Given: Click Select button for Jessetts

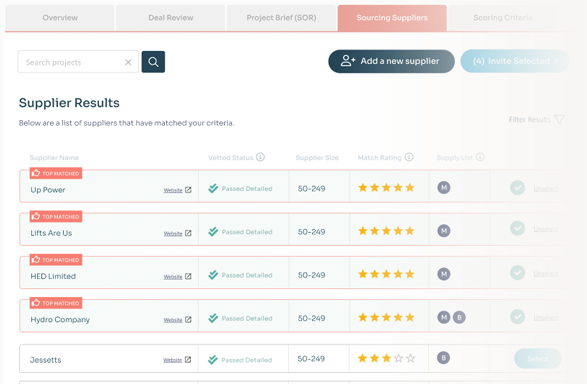Looking at the screenshot, I should pos(538,359).
